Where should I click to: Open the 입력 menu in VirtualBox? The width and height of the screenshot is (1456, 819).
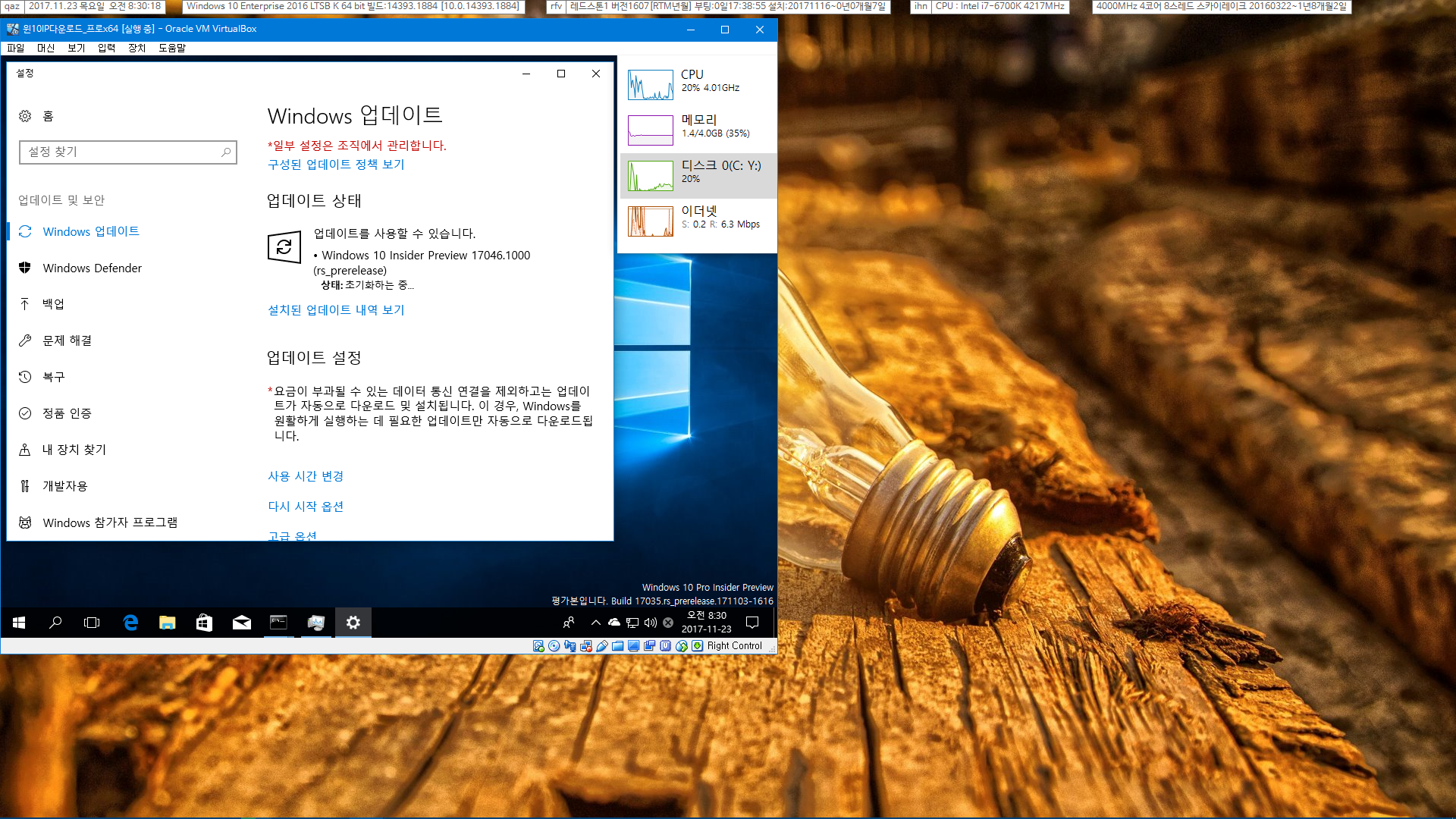pos(107,48)
